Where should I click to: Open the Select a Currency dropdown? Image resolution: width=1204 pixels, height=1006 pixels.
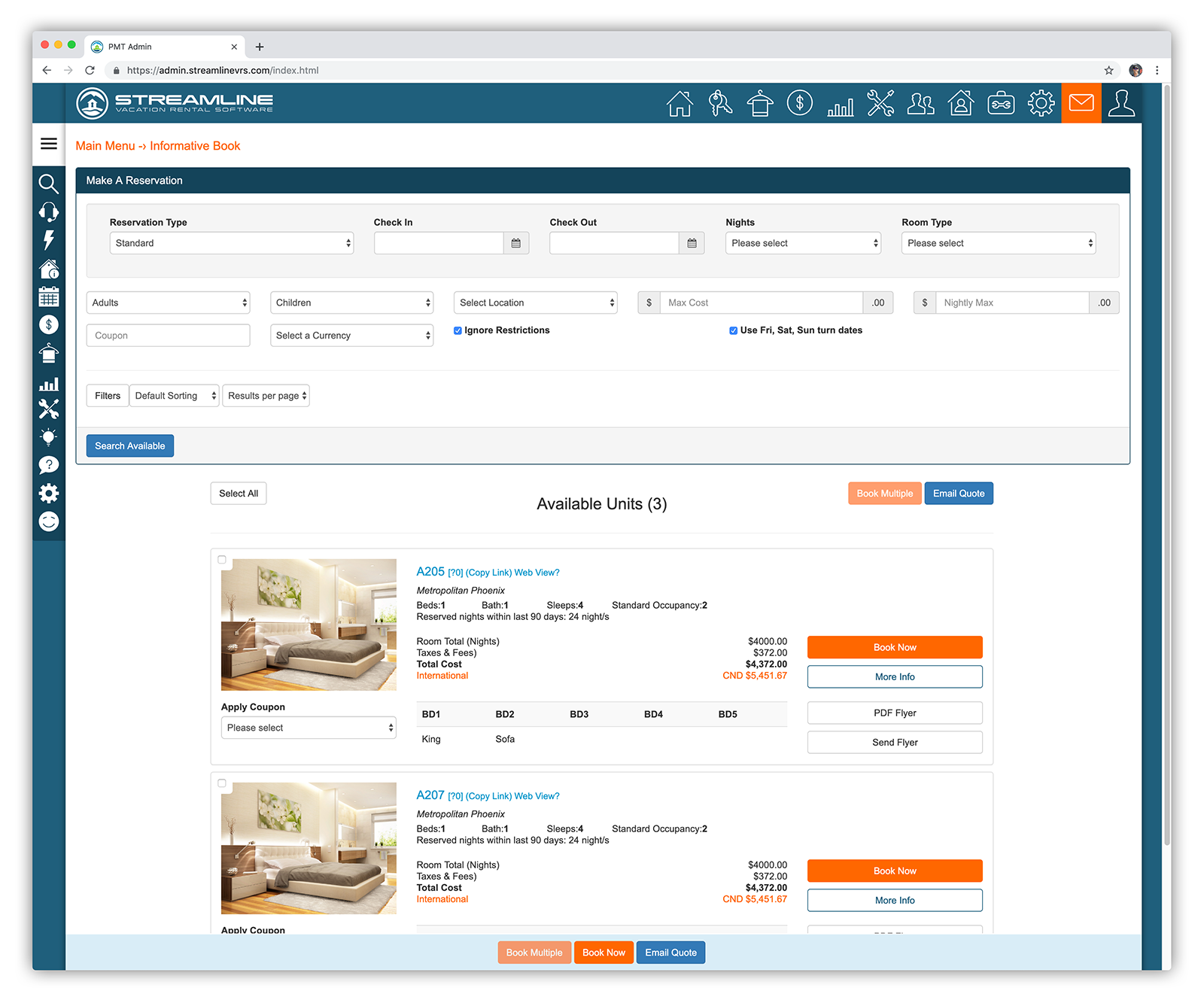pos(351,335)
